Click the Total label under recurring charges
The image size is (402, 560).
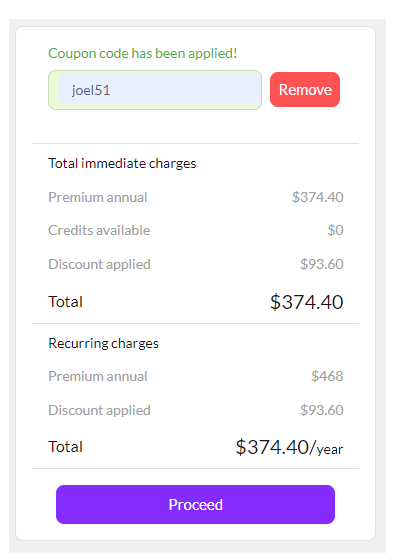(x=66, y=447)
